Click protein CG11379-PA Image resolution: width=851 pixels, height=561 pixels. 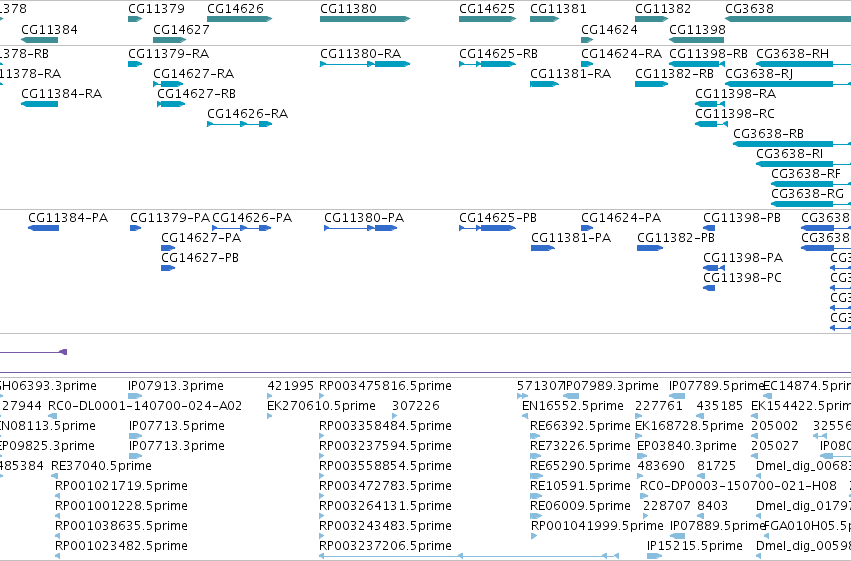point(170,218)
